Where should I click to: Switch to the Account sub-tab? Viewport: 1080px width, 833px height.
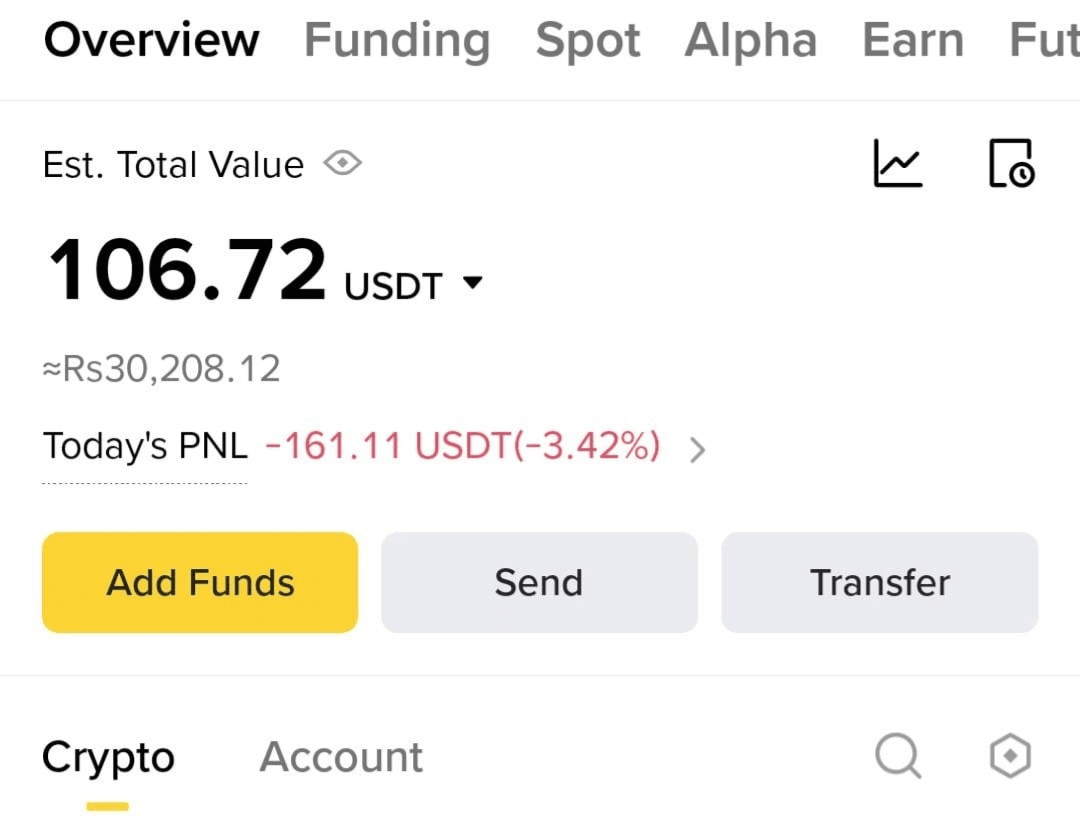coord(341,757)
